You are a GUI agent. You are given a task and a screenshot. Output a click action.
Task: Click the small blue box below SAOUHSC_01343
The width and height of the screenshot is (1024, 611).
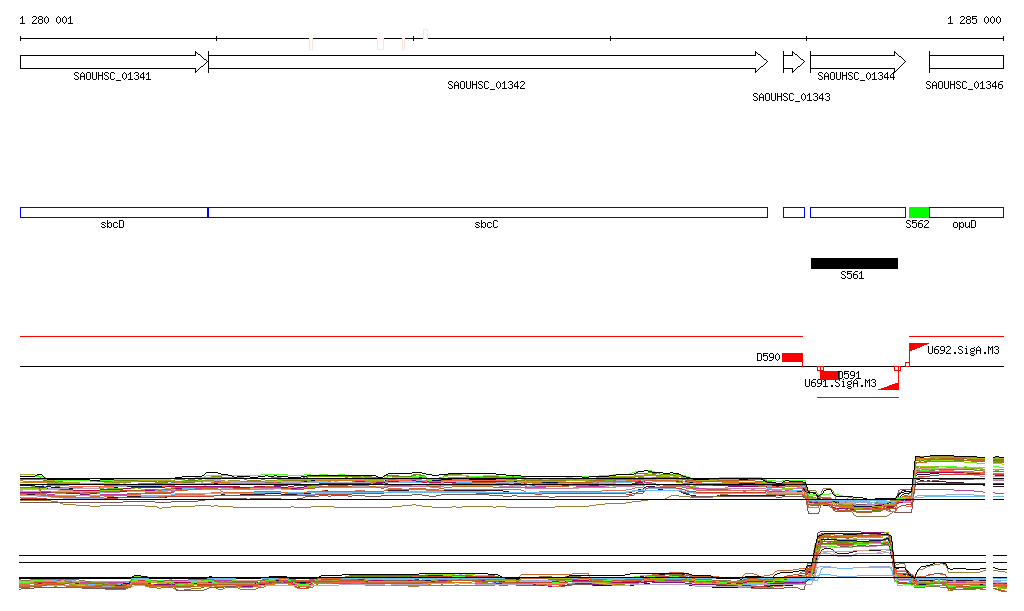point(793,212)
